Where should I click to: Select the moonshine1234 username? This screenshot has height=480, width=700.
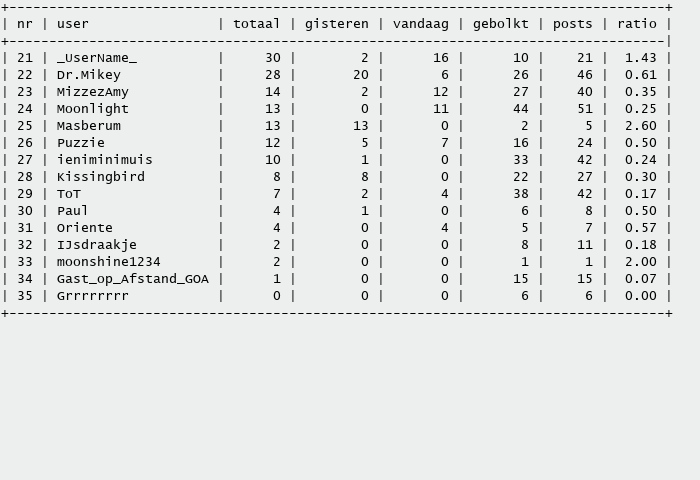108,262
